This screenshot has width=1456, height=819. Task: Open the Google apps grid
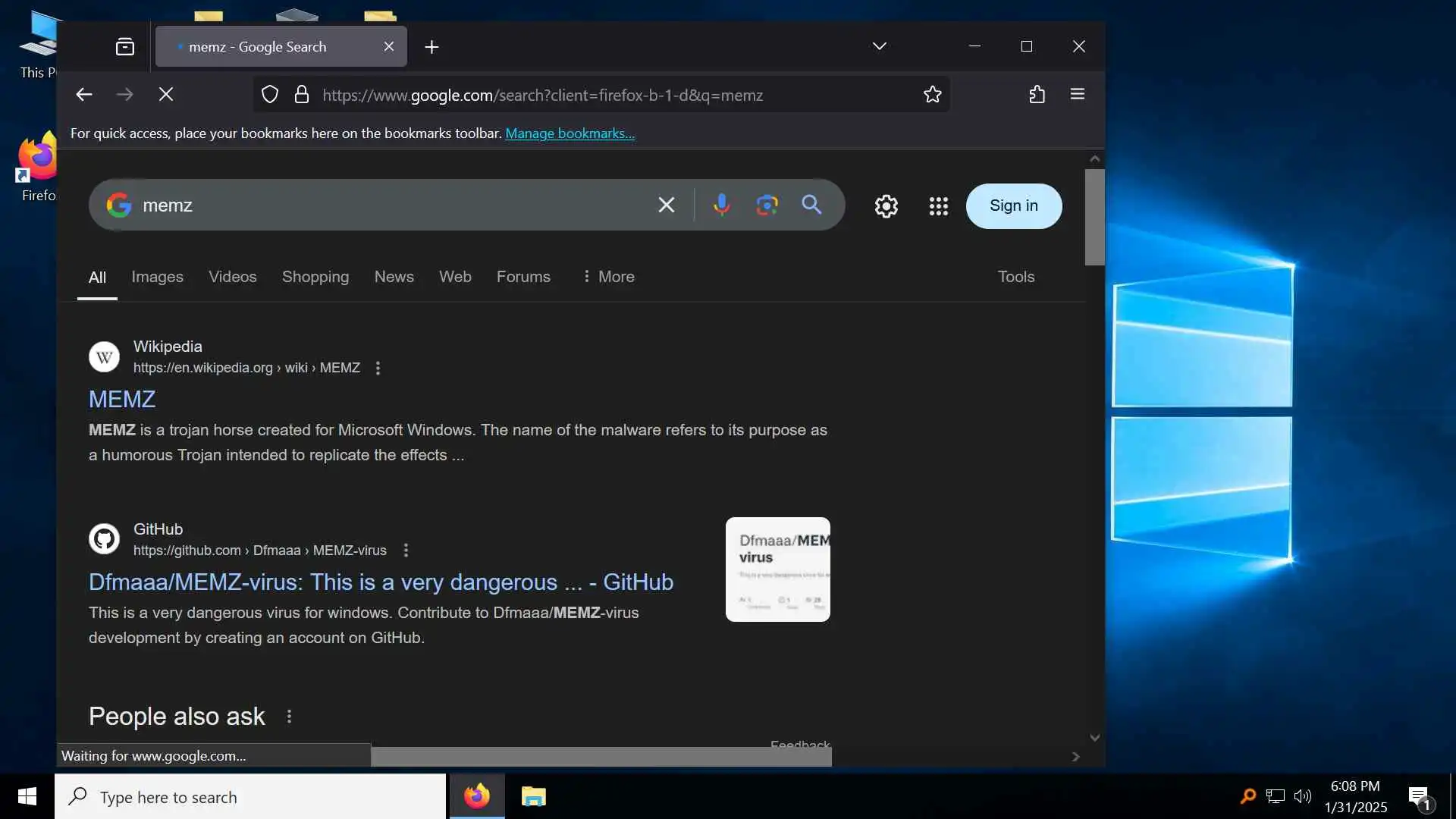938,206
